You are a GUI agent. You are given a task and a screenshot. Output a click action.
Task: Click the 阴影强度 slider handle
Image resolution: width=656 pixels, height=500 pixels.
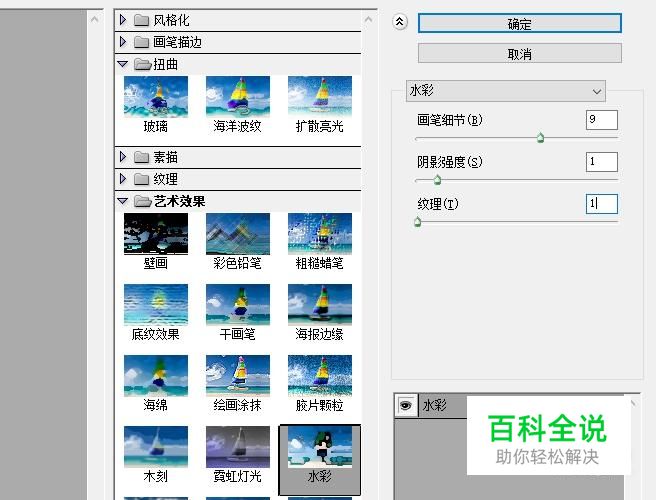point(437,179)
